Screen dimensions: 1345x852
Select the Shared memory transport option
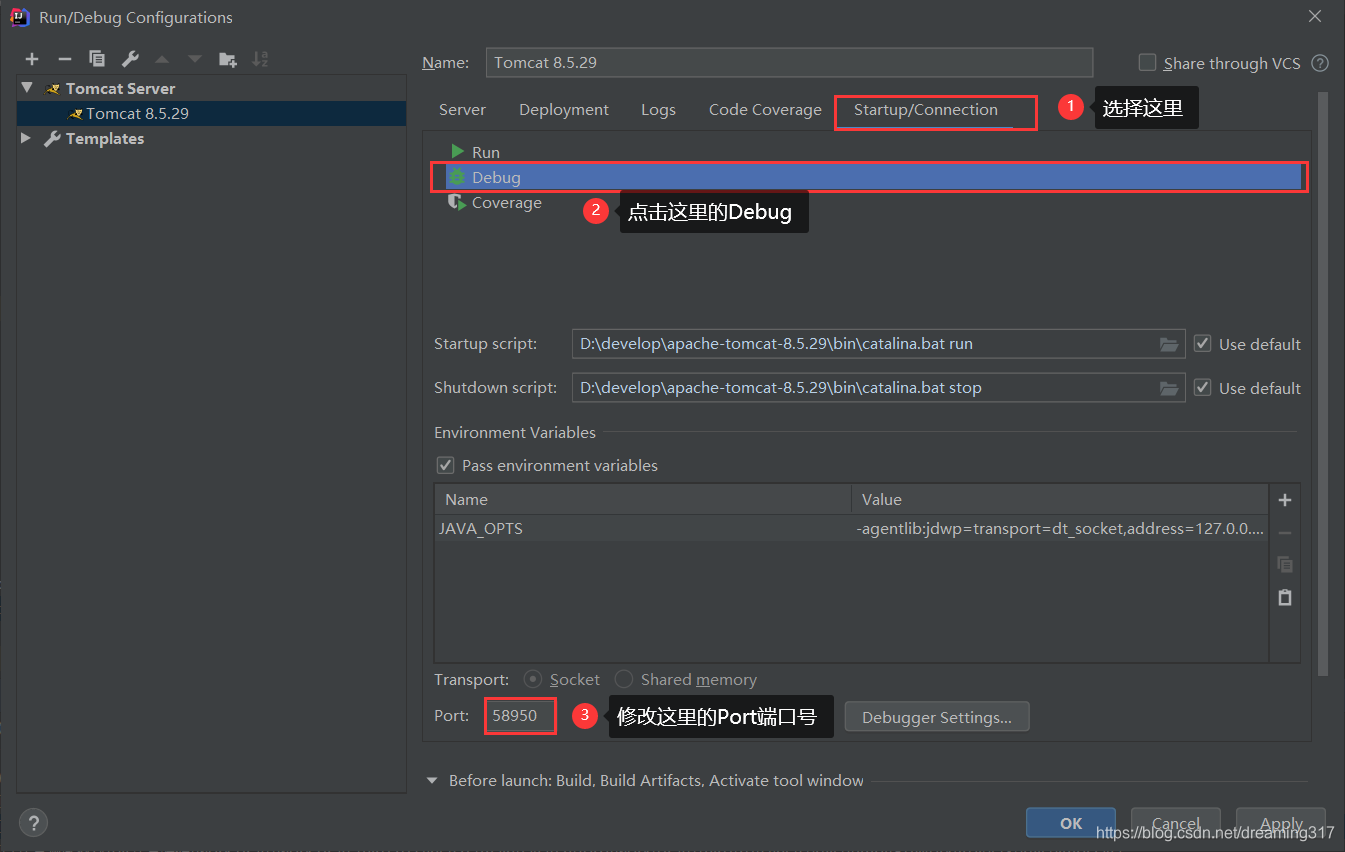click(x=623, y=679)
